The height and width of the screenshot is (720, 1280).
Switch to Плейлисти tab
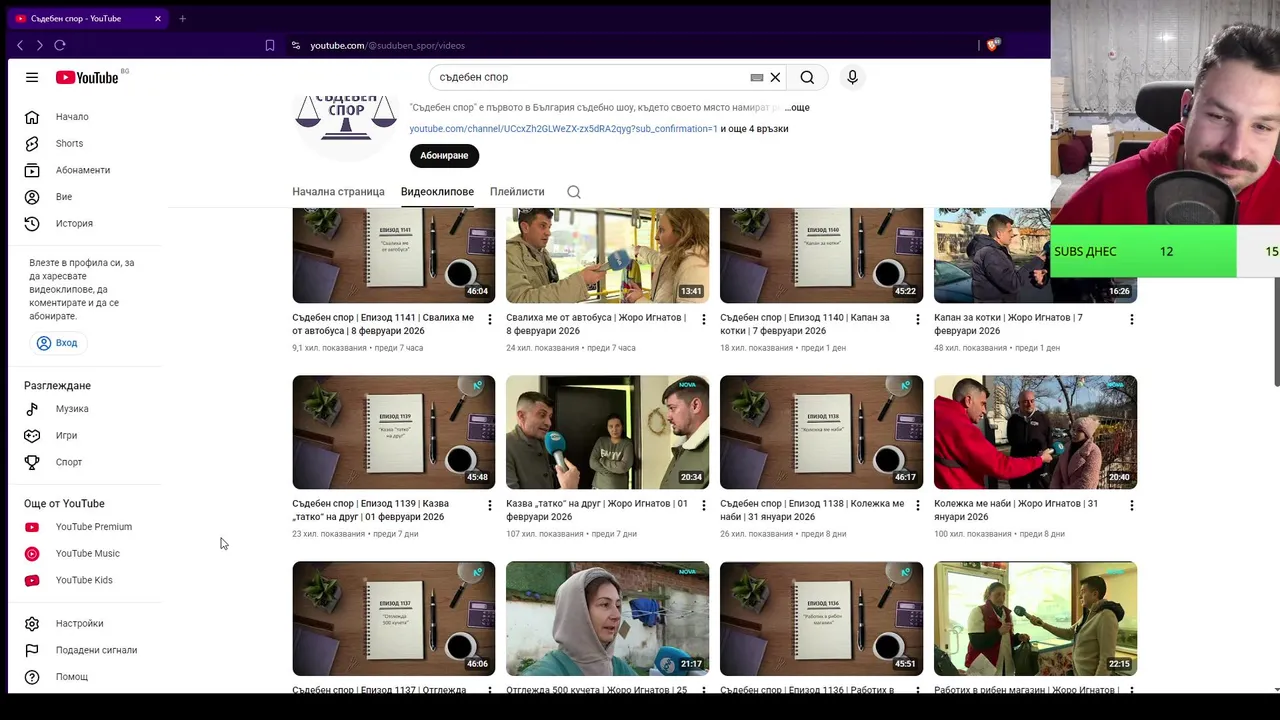[x=517, y=192]
